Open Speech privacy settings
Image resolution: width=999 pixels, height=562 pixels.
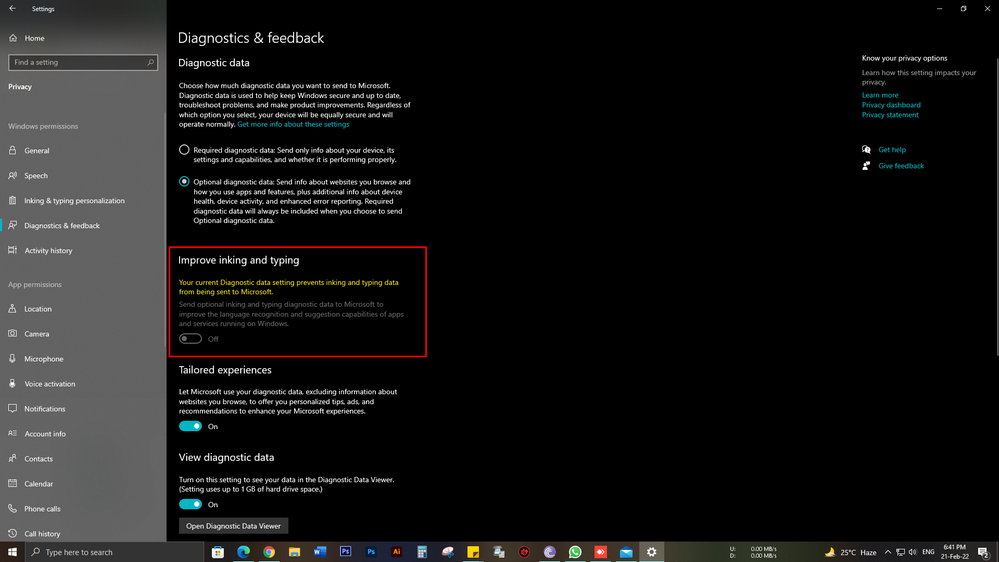[x=36, y=176]
